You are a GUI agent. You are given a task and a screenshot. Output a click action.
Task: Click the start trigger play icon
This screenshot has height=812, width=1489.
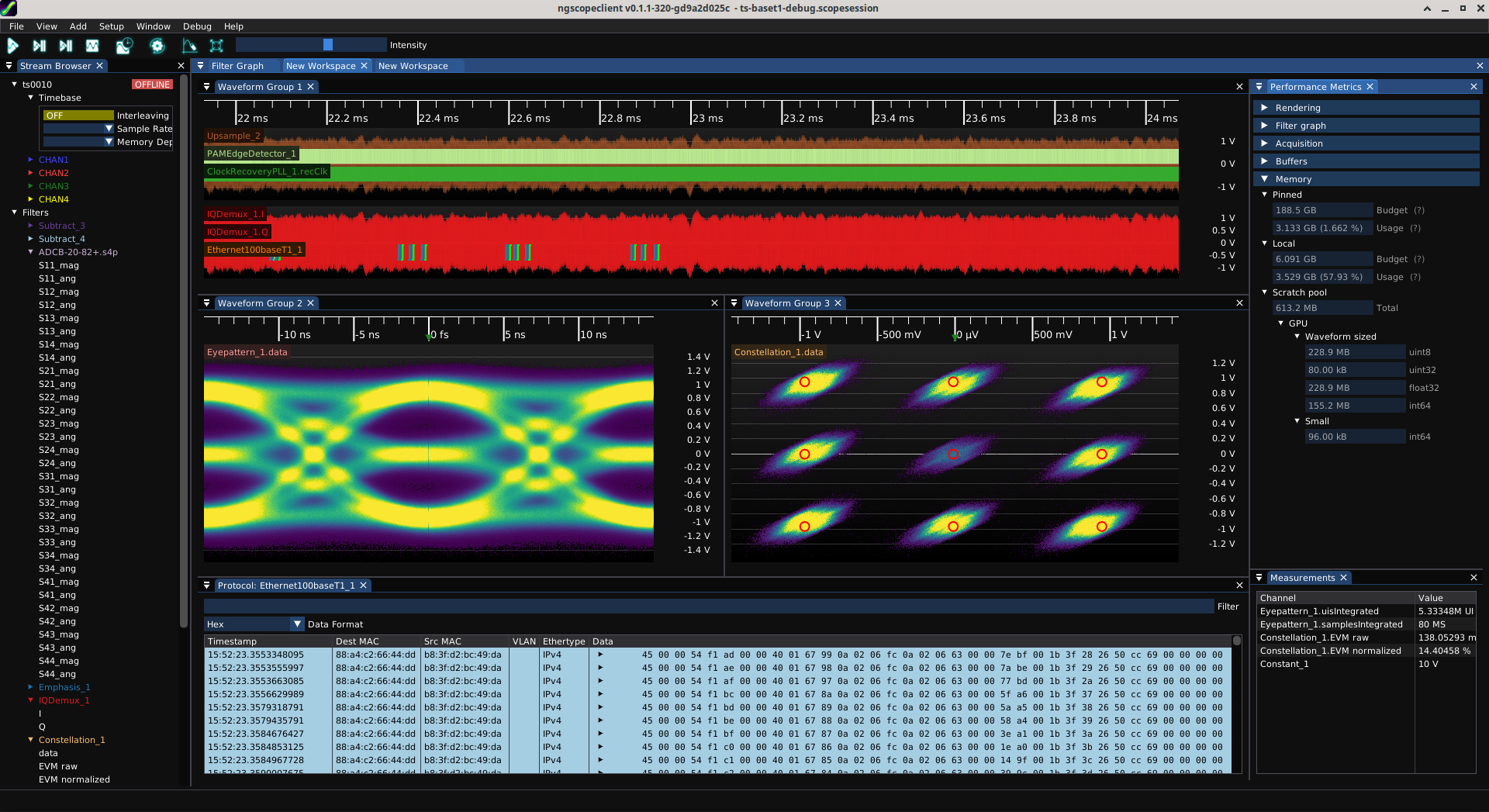point(13,46)
